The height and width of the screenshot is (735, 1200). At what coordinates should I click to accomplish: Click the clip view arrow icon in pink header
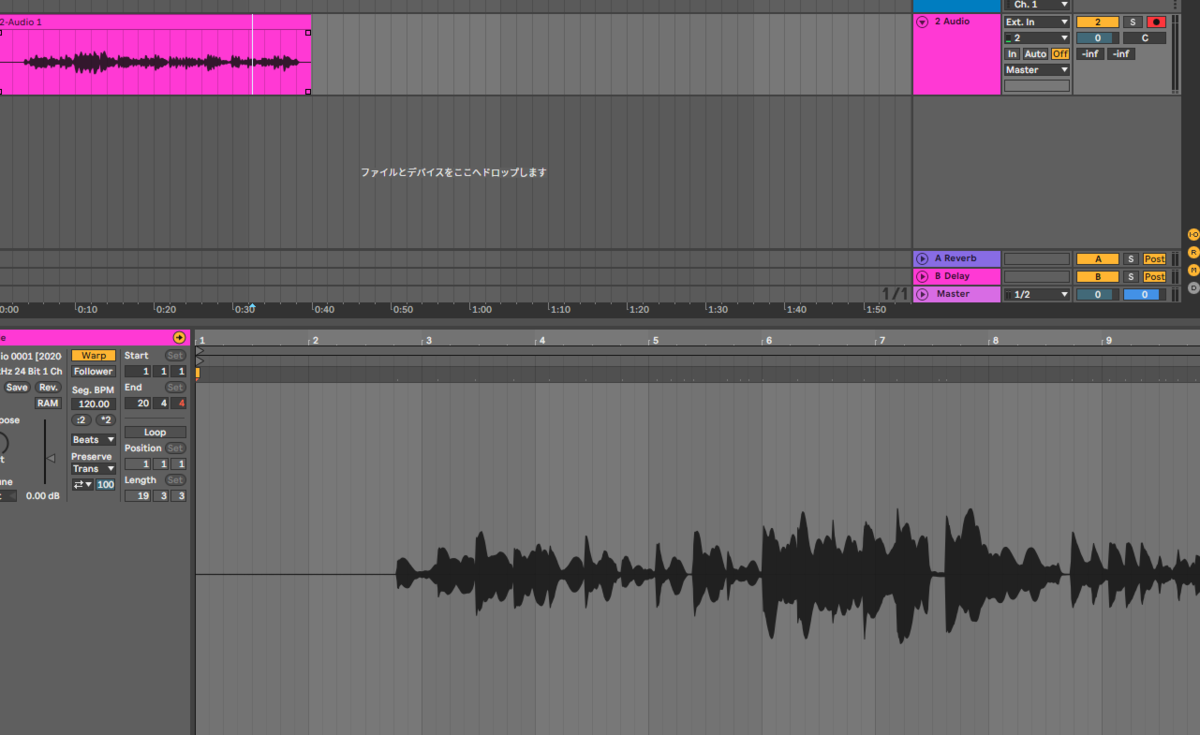pyautogui.click(x=179, y=338)
